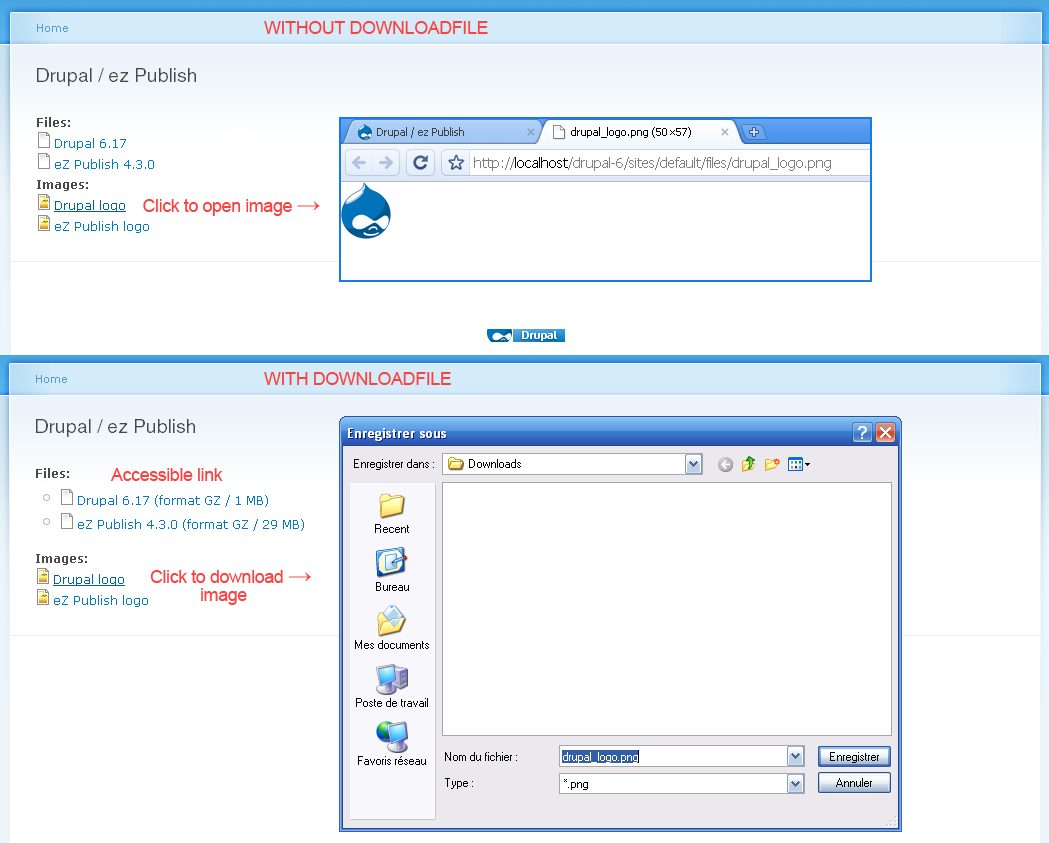Create a new folder with the new-folder icon
Screen dimensions: 1049x843
(x=771, y=464)
